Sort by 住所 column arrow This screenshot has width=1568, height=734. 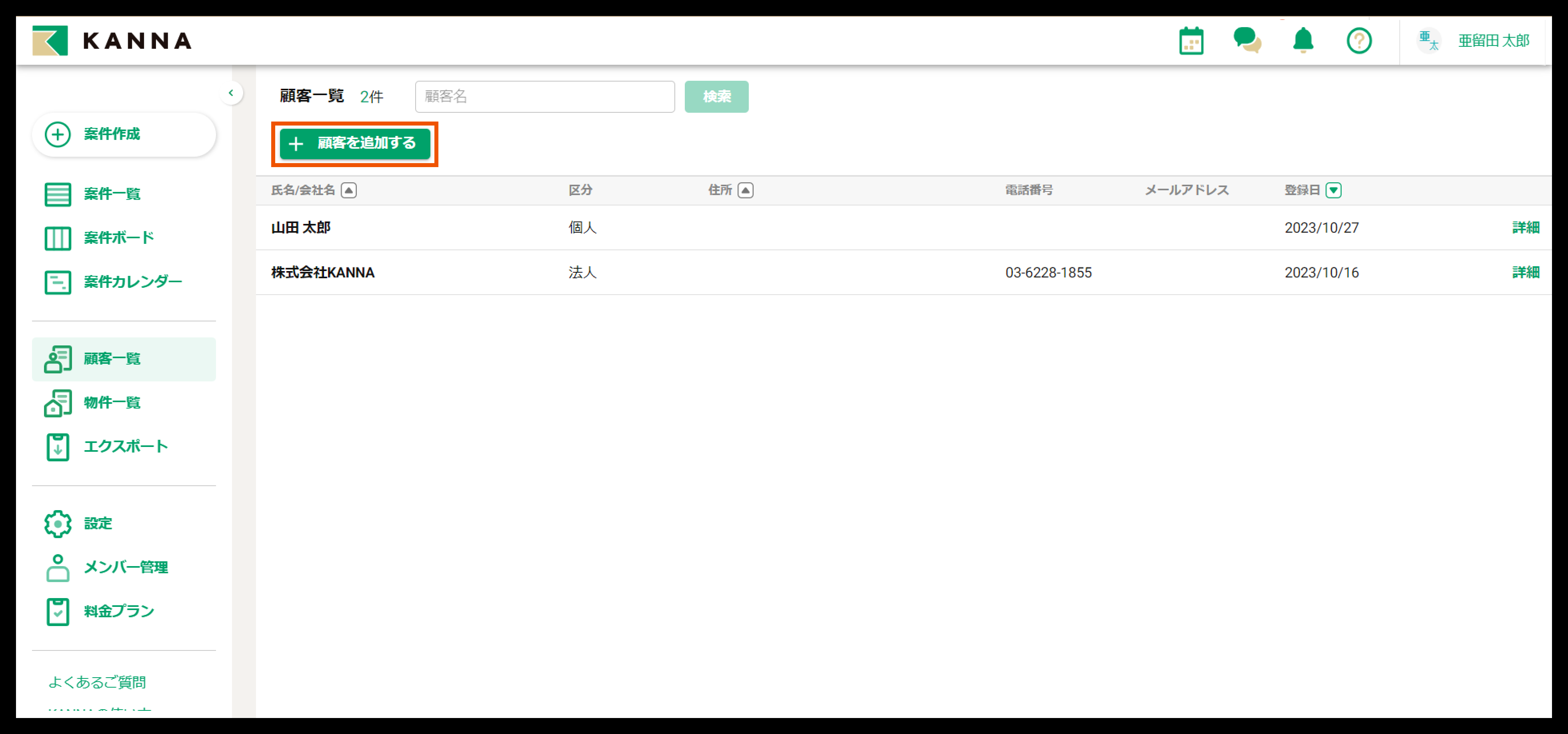pyautogui.click(x=745, y=190)
